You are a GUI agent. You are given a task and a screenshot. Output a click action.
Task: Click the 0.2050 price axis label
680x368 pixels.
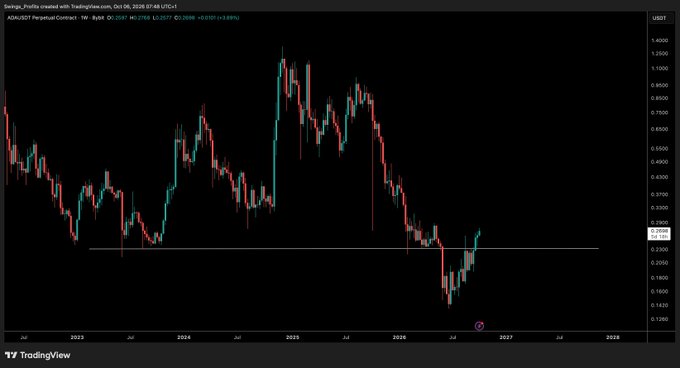[660, 263]
